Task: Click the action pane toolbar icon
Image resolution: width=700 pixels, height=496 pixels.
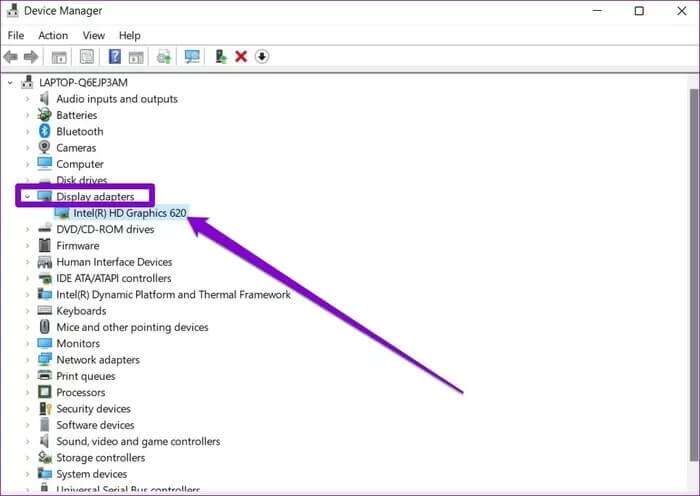Action: point(136,57)
